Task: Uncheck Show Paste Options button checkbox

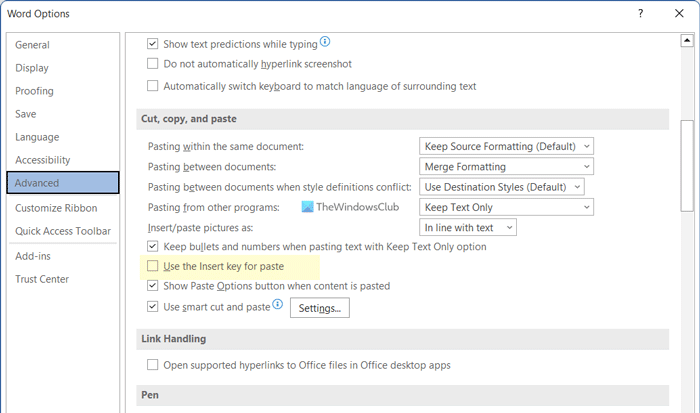Action: tap(153, 286)
